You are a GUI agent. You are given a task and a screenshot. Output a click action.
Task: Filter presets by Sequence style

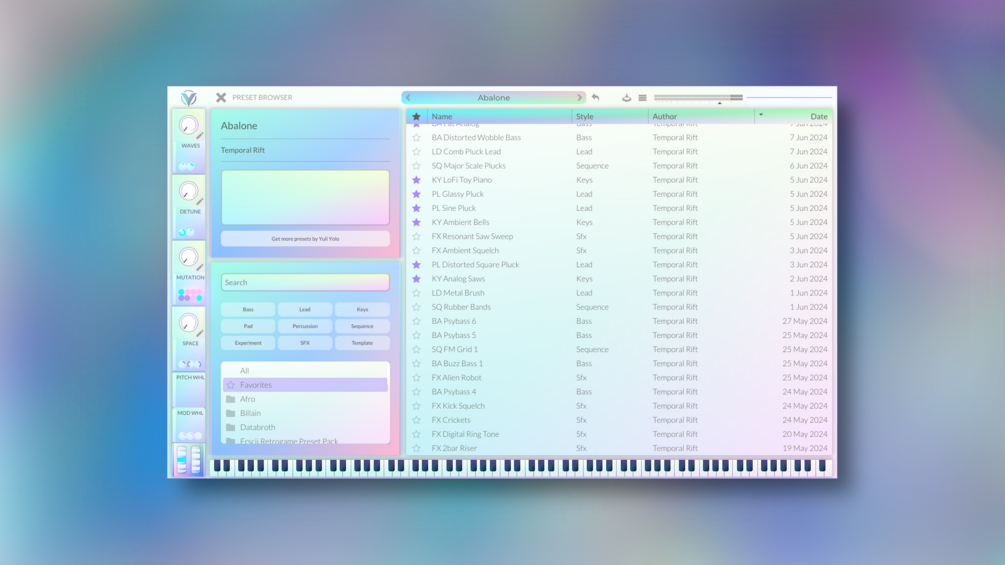click(362, 326)
